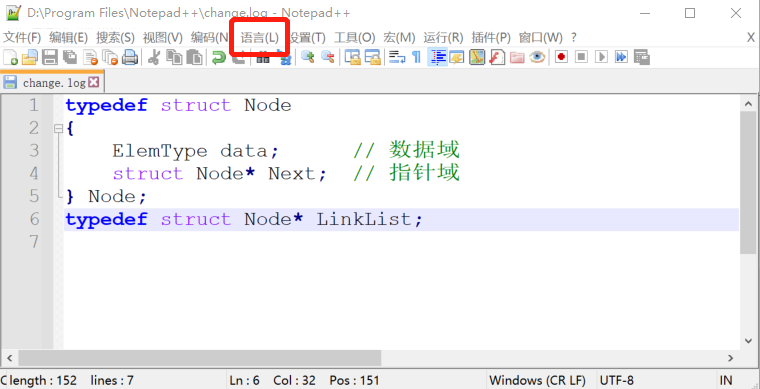Click the vertical scrollbar down arrow
Image resolution: width=760 pixels, height=389 pixels.
748,341
